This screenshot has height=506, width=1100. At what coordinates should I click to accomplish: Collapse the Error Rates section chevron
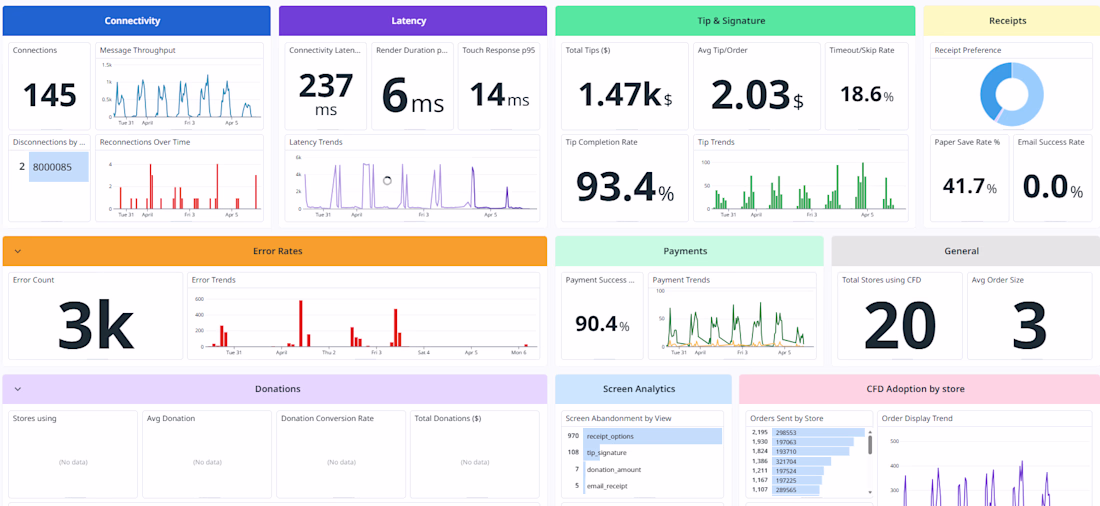pos(18,251)
